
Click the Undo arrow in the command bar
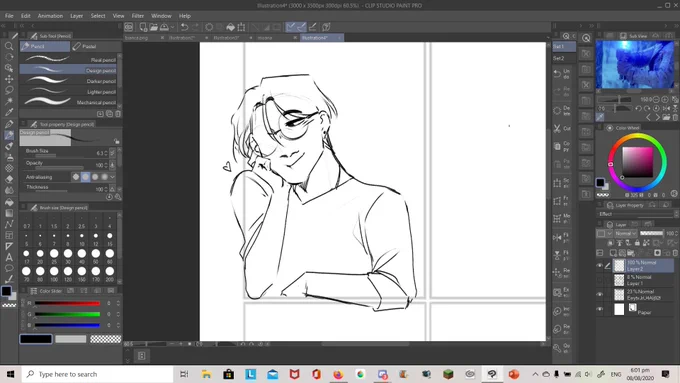[x=184, y=27]
